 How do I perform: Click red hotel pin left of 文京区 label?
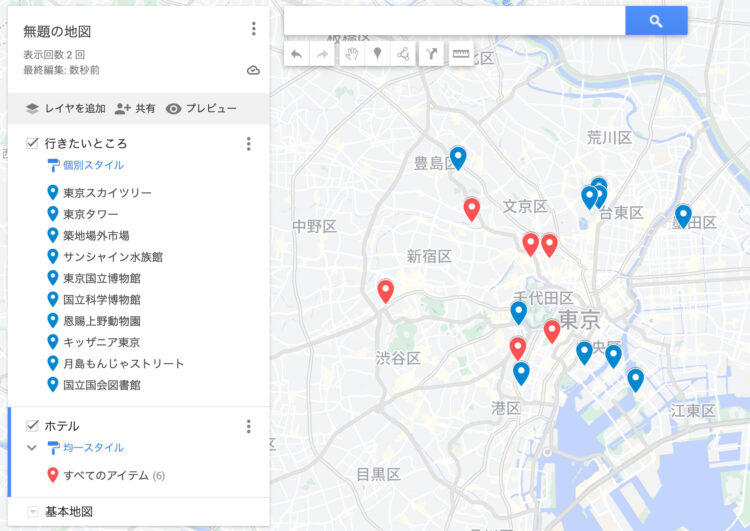pos(472,210)
